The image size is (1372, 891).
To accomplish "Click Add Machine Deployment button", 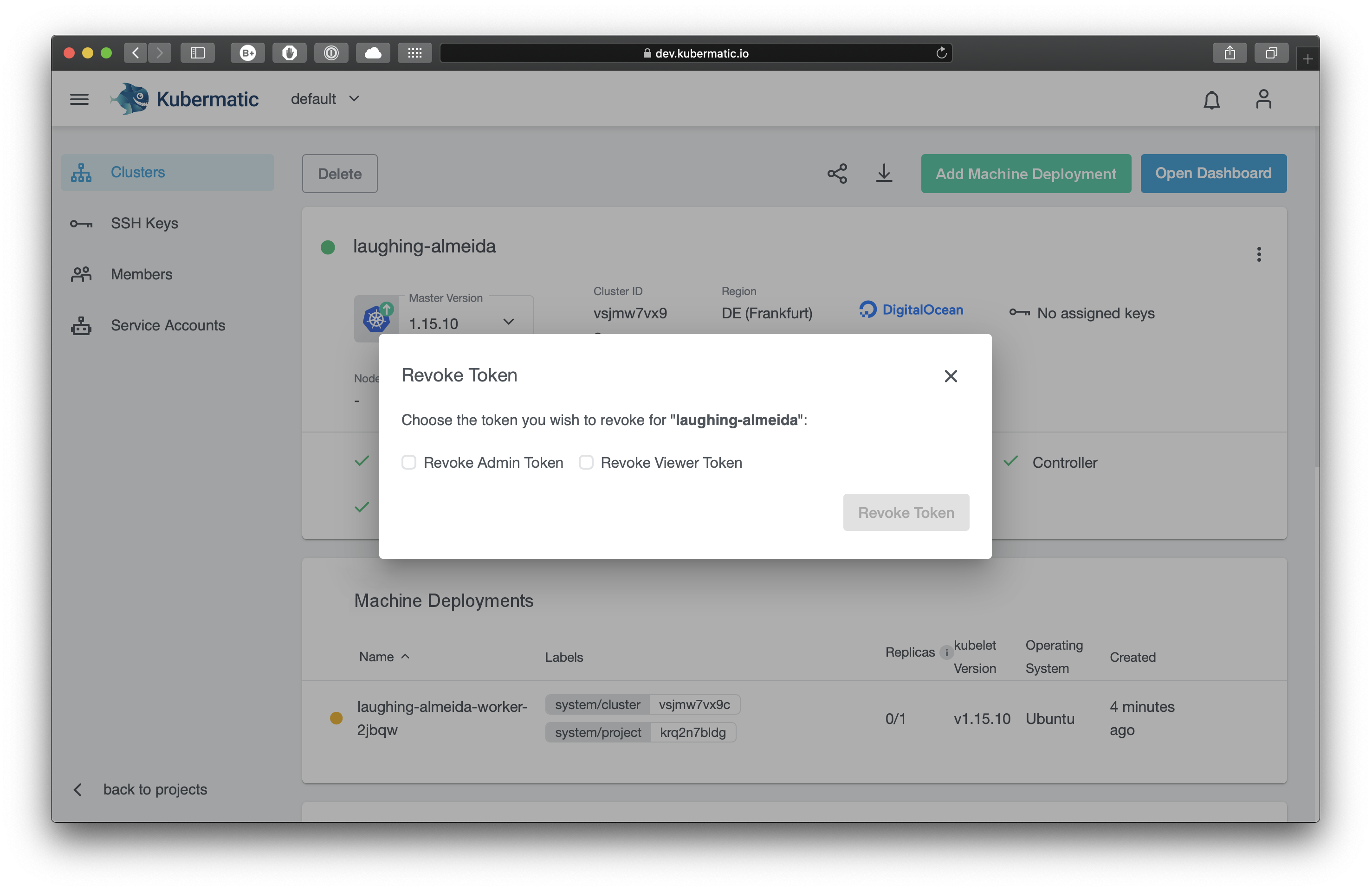I will point(1026,174).
